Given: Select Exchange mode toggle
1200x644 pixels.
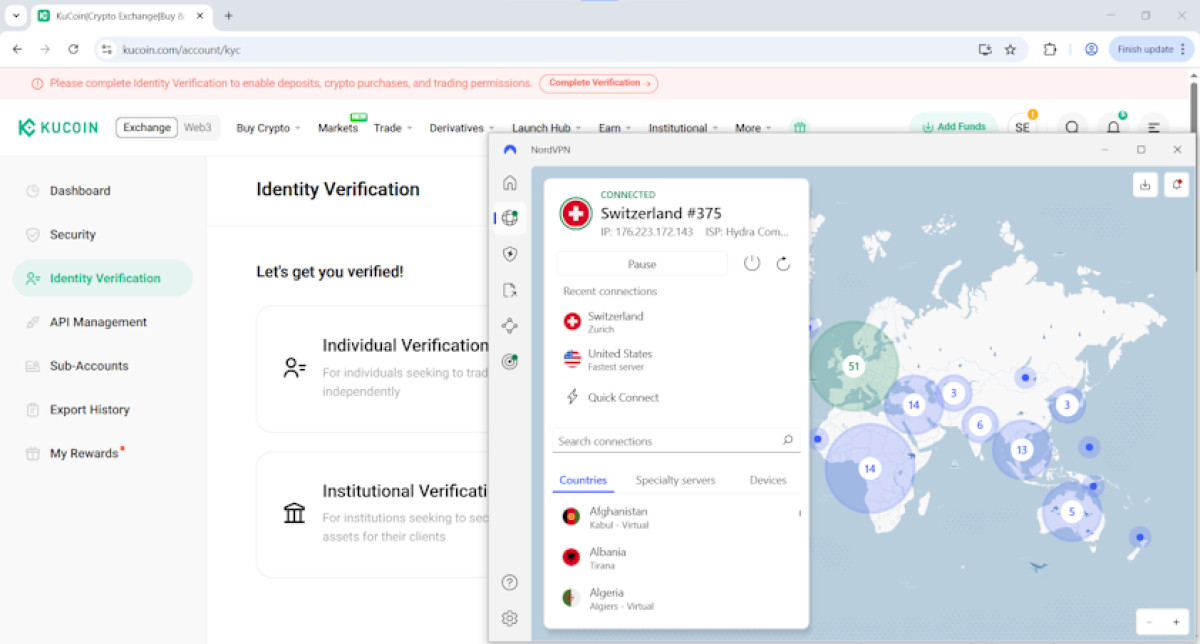Looking at the screenshot, I should click(147, 127).
